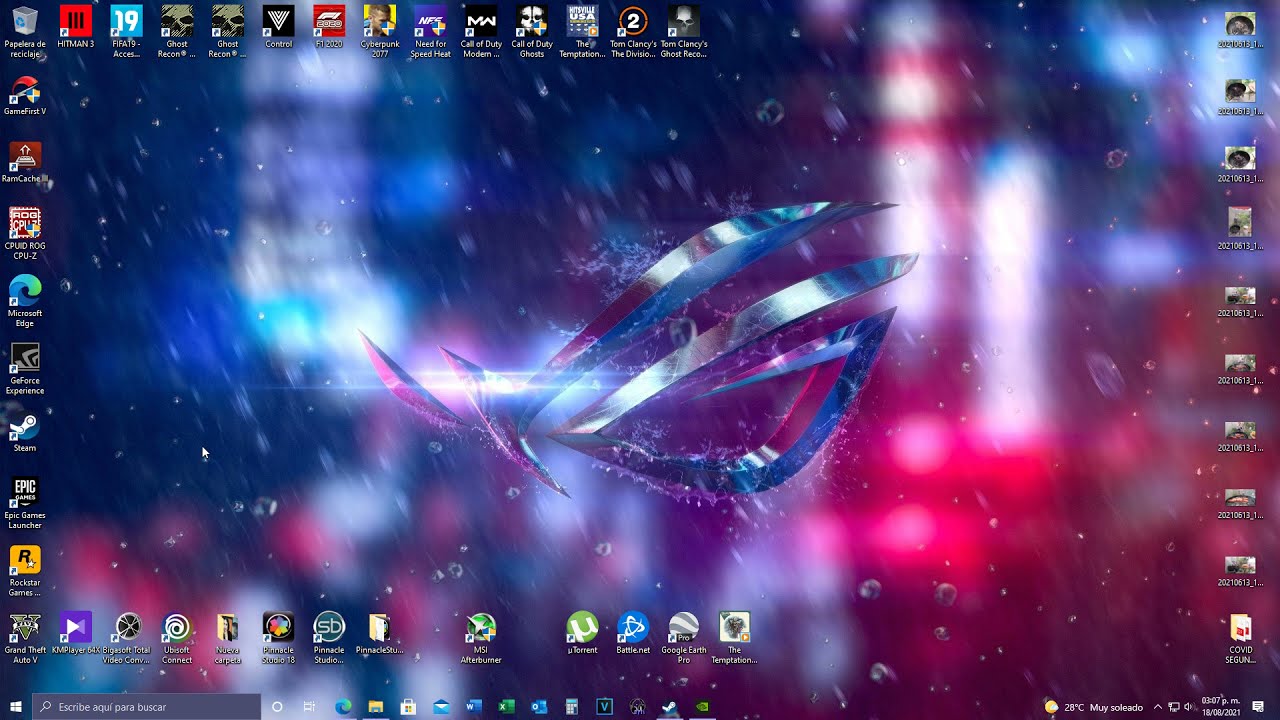This screenshot has height=720, width=1280.
Task: Open the Mail app from the taskbar
Action: point(441,707)
